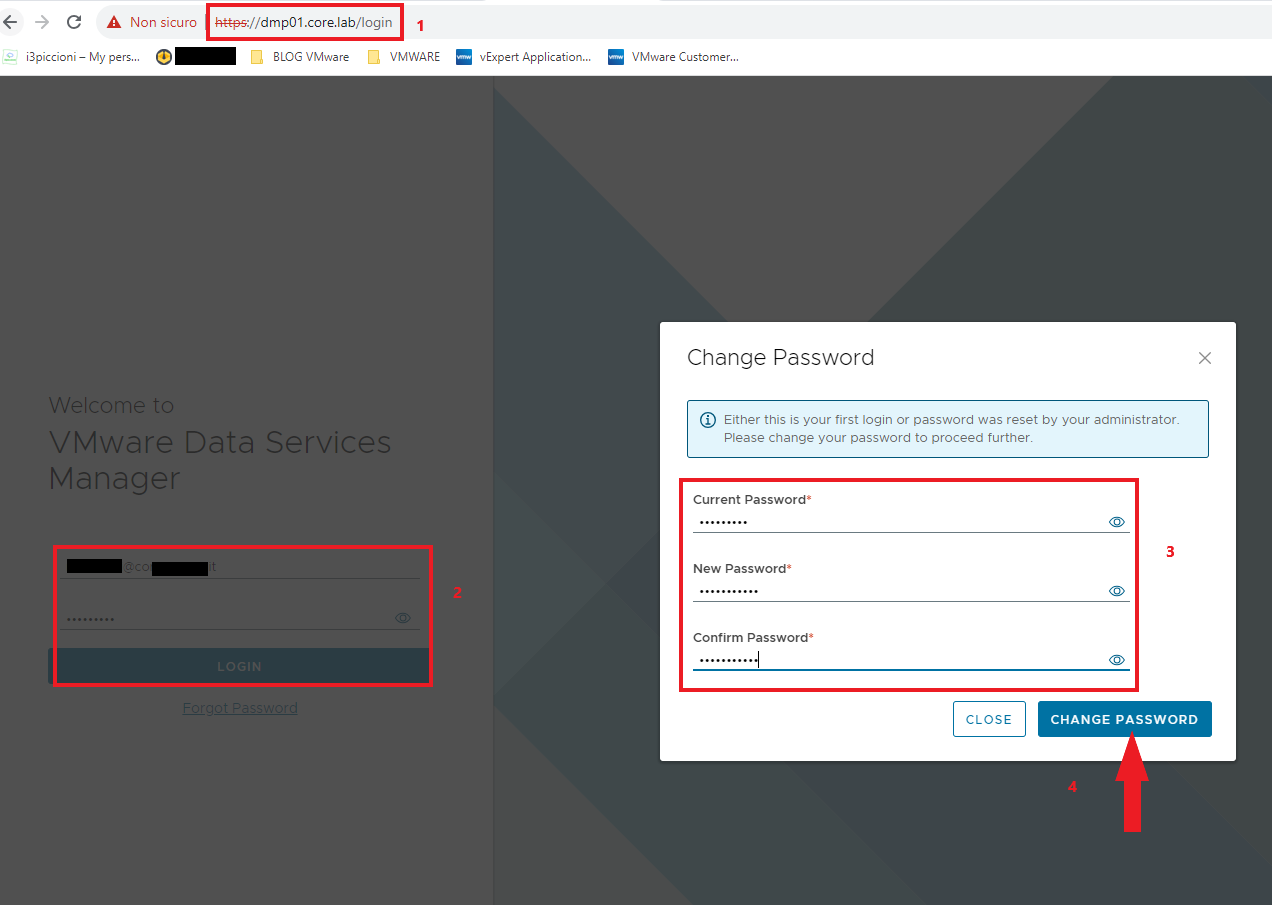The width and height of the screenshot is (1272, 905).
Task: Click the info icon in the blue alert
Action: click(708, 420)
